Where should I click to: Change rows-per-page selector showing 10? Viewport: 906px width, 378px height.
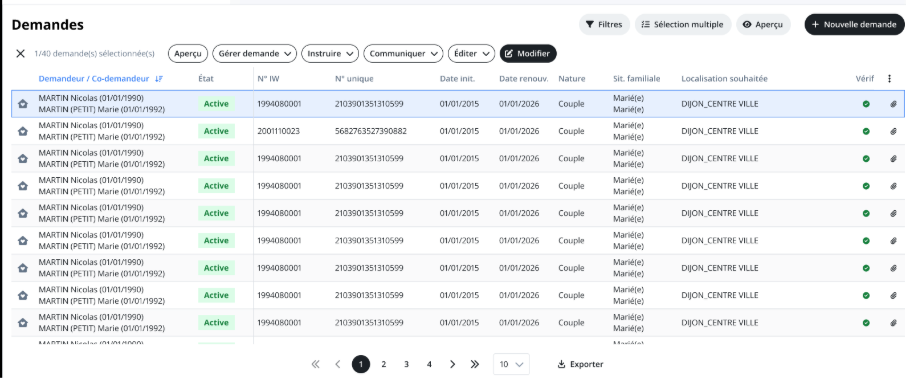click(511, 364)
